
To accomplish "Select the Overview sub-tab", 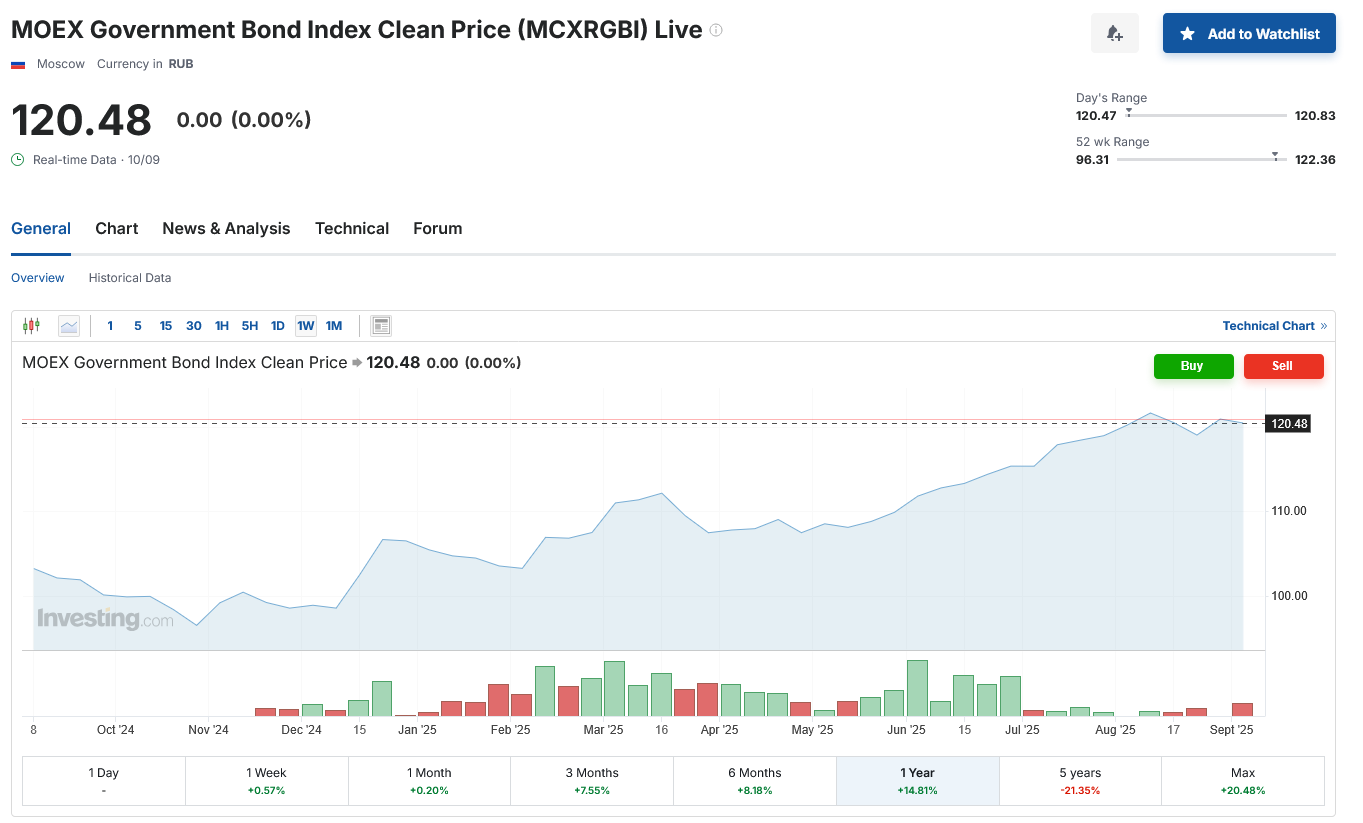I will pyautogui.click(x=38, y=278).
